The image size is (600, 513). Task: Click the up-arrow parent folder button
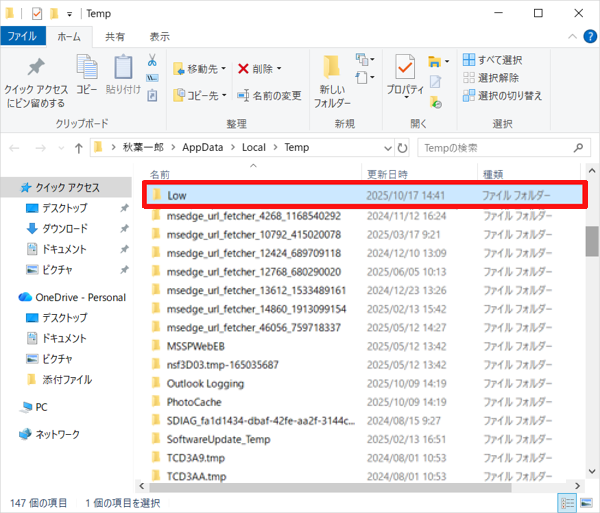pos(79,148)
